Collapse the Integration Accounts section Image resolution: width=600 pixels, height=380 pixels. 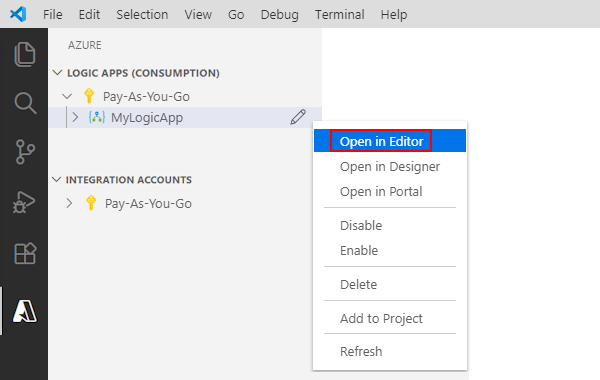click(x=57, y=179)
